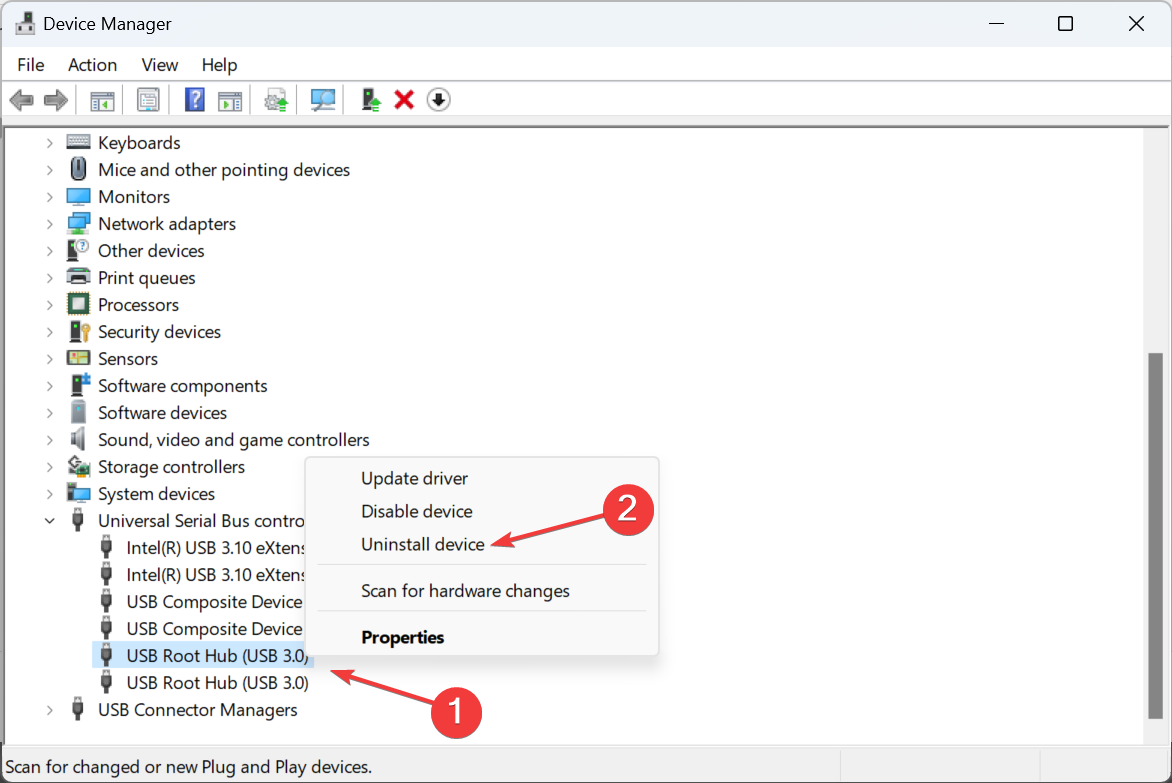This screenshot has width=1172, height=783.
Task: Select Scan for hardware changes in context menu
Action: pos(465,591)
